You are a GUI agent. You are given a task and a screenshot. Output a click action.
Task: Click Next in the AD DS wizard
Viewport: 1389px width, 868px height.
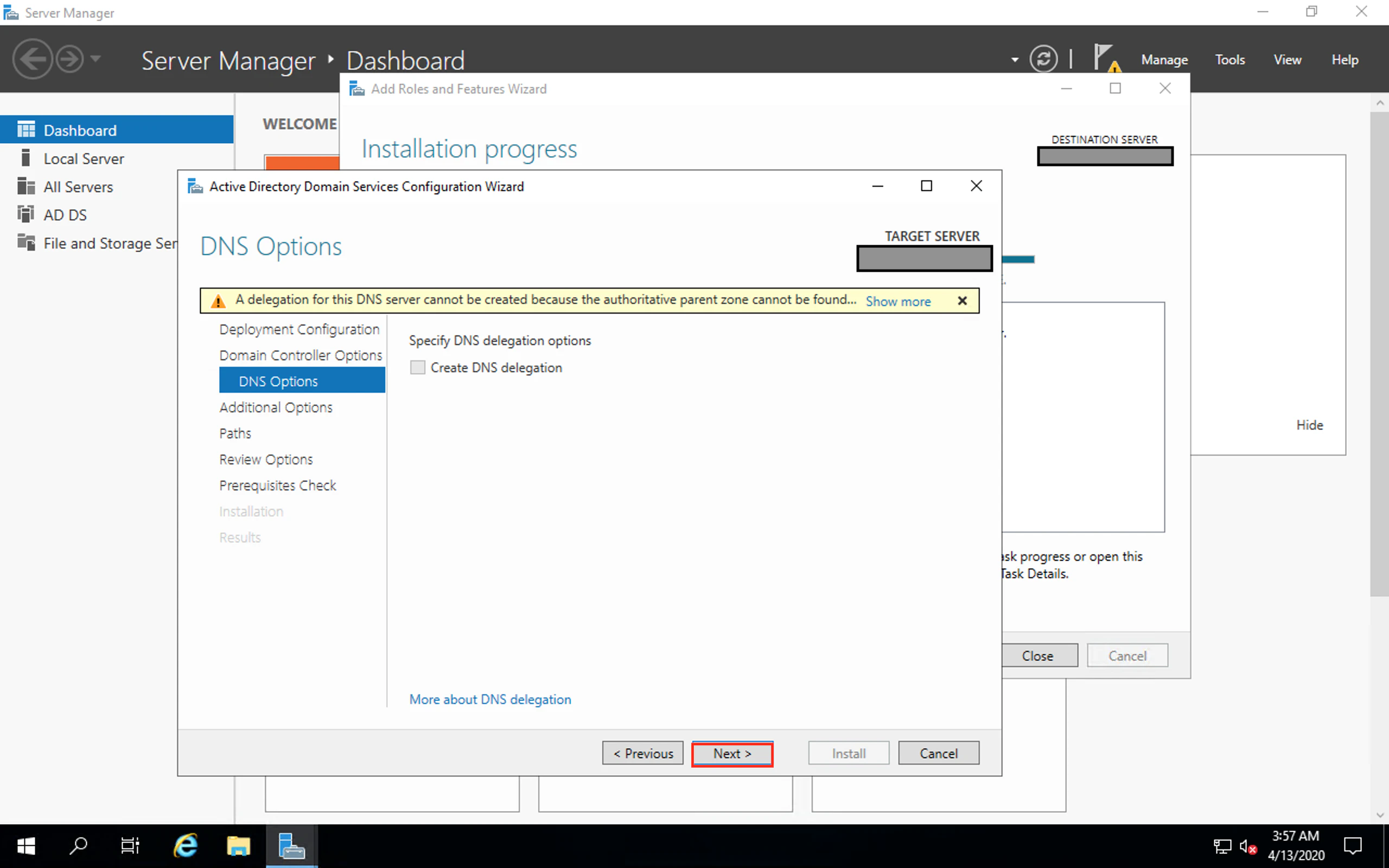(732, 753)
